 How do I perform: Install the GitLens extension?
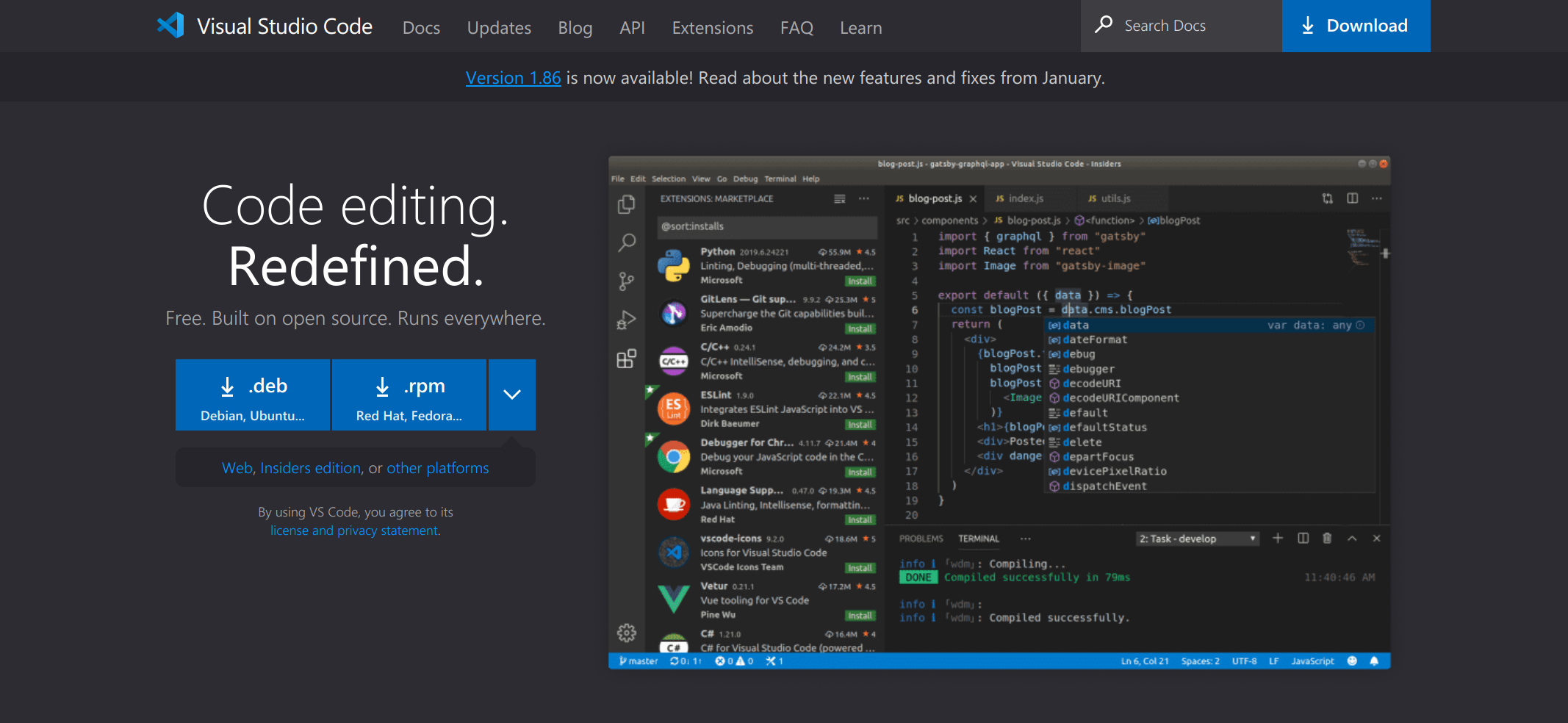click(860, 329)
